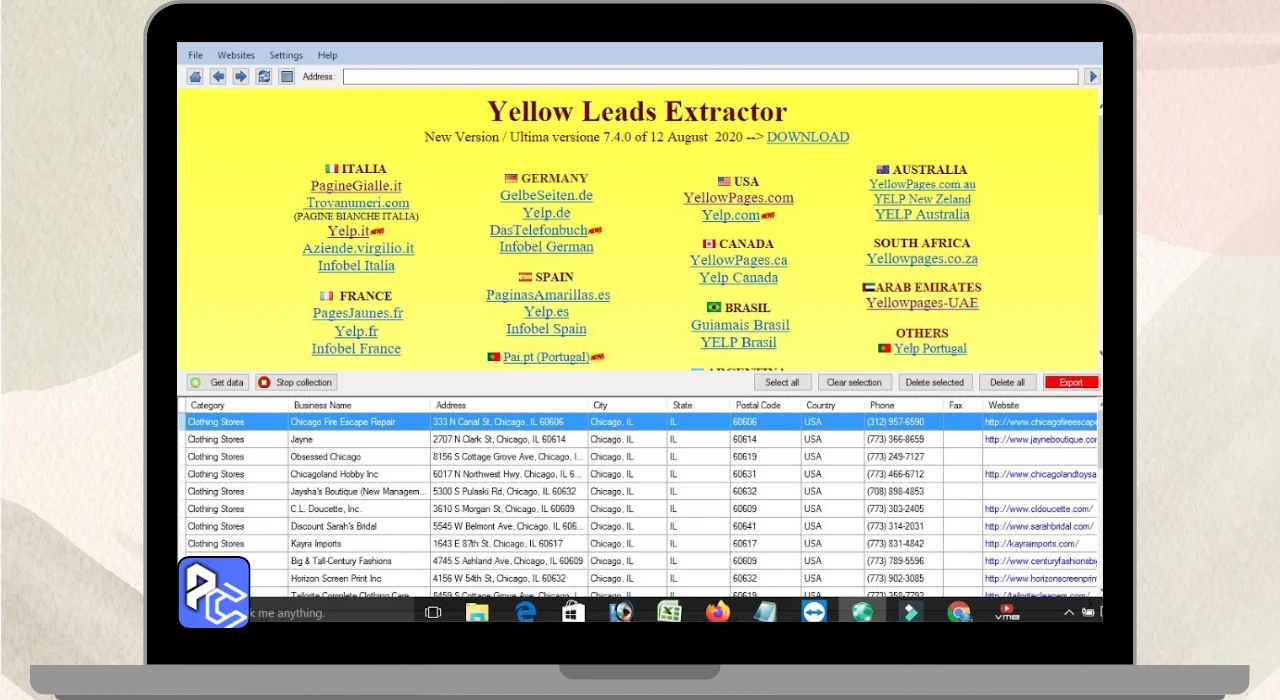Image resolution: width=1280 pixels, height=700 pixels.
Task: Open the YellowPages.com.au link
Action: coord(922,185)
